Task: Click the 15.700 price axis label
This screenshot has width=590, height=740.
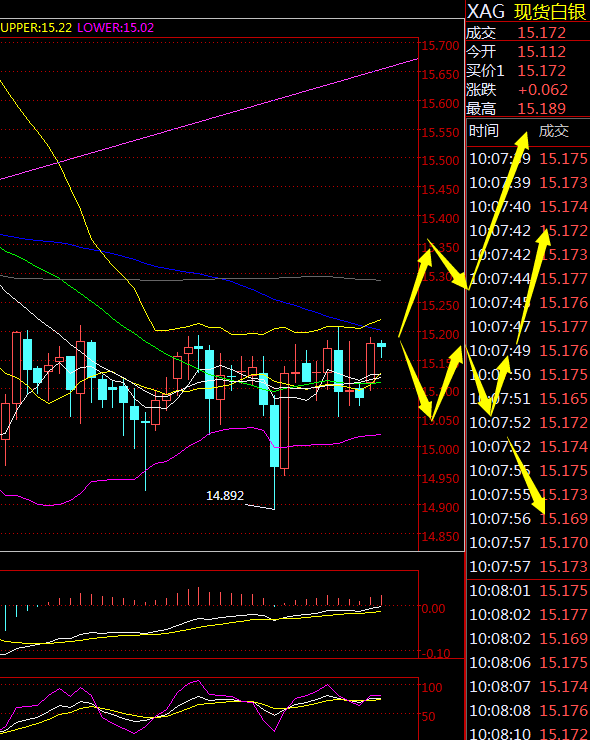Action: point(440,46)
